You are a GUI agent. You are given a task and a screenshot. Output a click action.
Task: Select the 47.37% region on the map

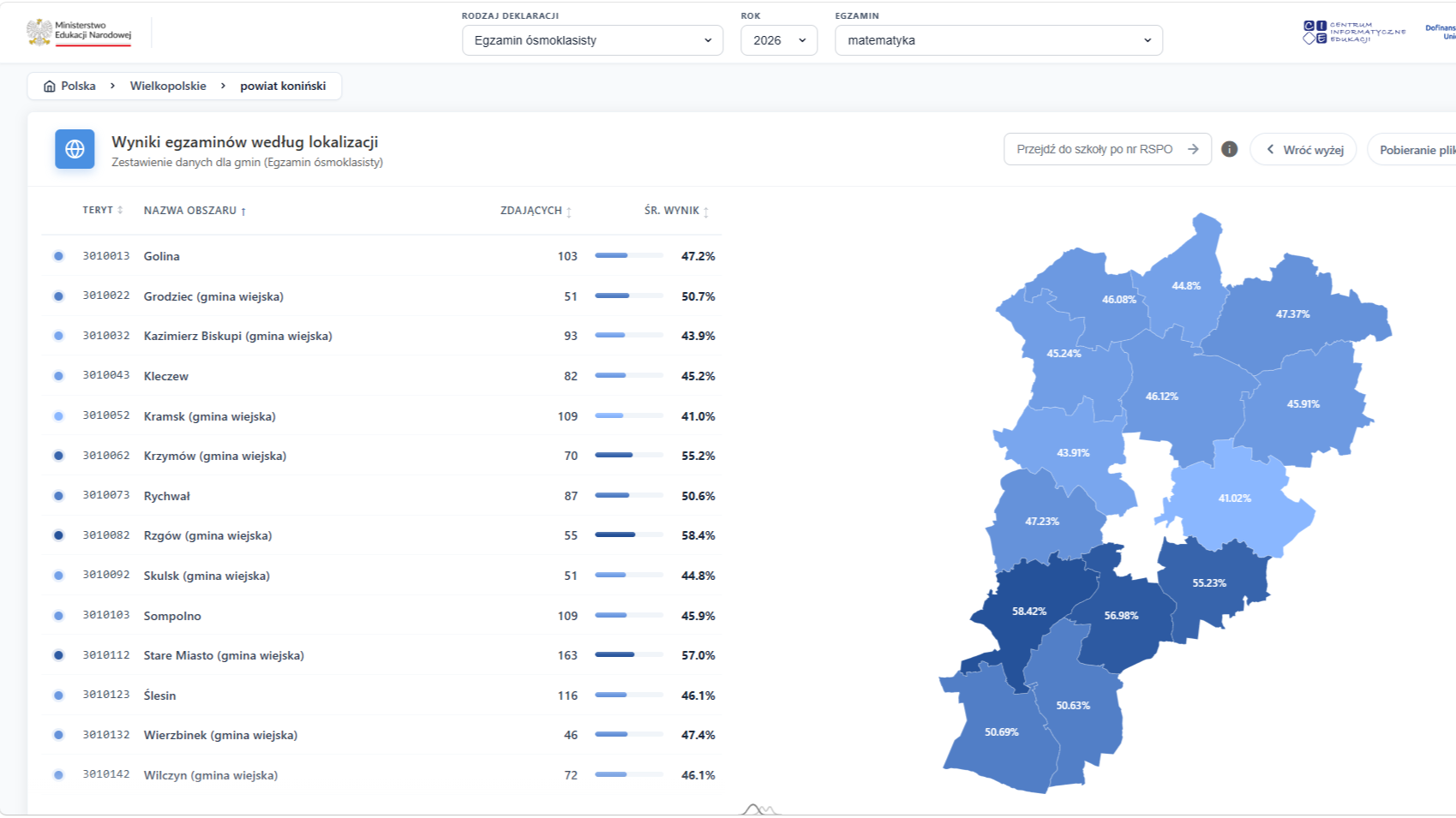pyautogui.click(x=1292, y=313)
